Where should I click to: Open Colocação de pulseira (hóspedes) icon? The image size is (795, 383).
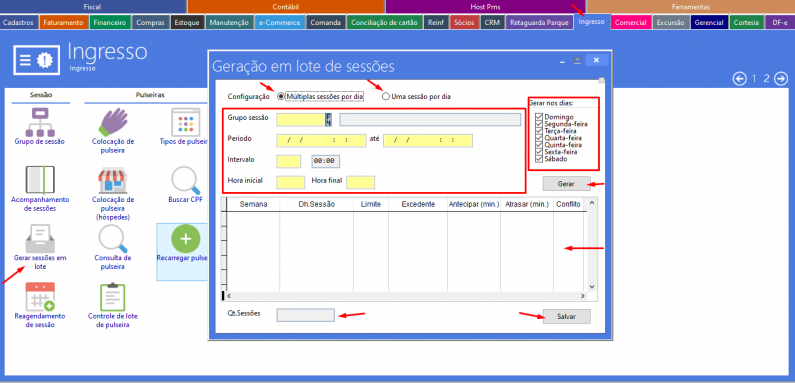tap(112, 180)
